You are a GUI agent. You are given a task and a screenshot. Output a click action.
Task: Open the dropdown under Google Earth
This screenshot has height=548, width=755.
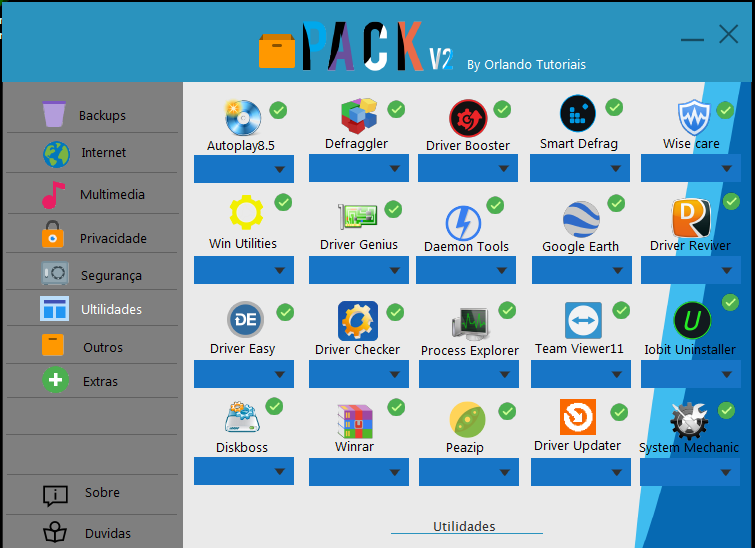(582, 270)
